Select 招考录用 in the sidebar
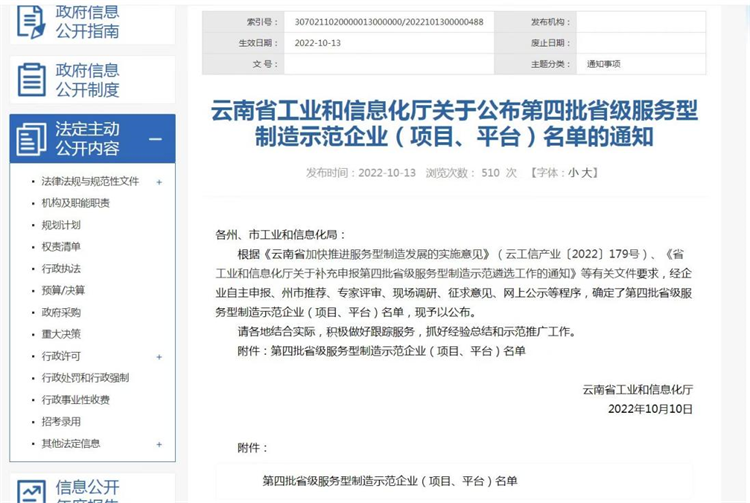Viewport: 750px width, 503px height. pos(61,421)
